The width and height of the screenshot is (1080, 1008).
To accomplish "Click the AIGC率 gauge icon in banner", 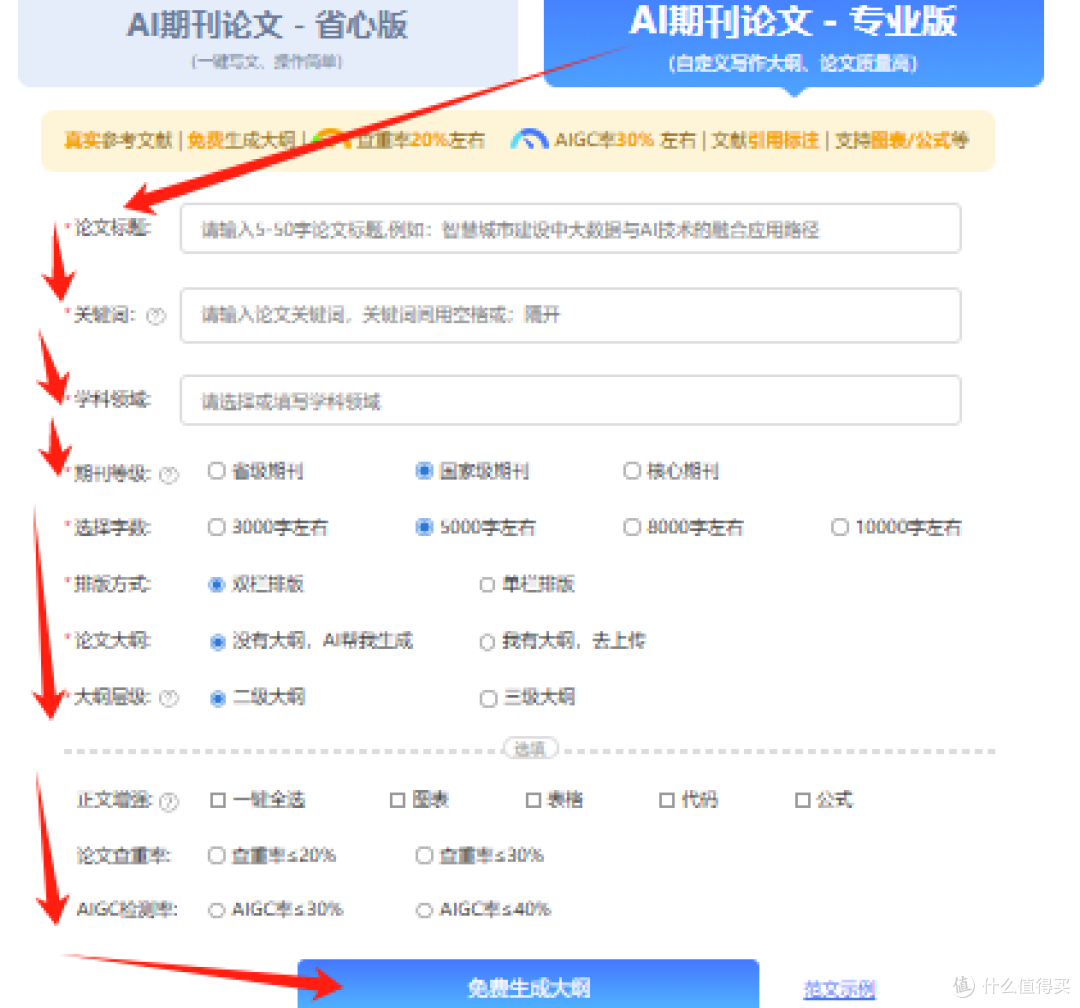I will [529, 138].
